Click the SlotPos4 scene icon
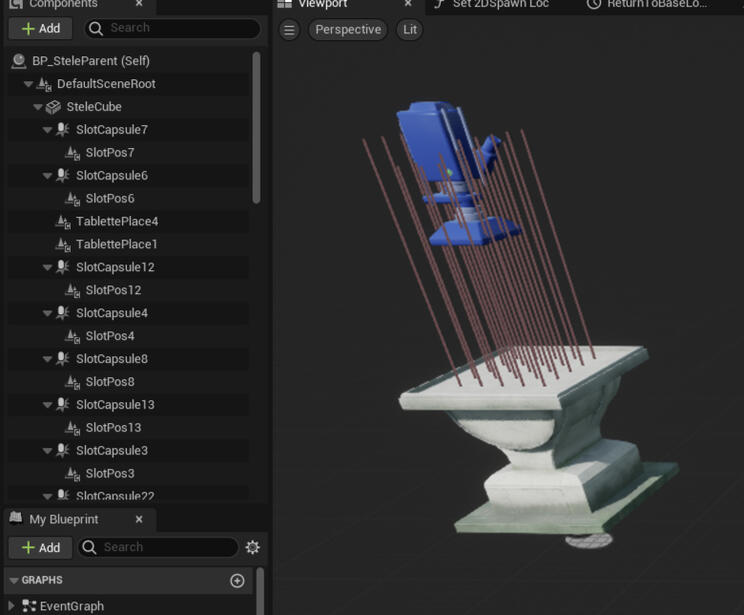Screen dimensions: 744x615 (72, 336)
